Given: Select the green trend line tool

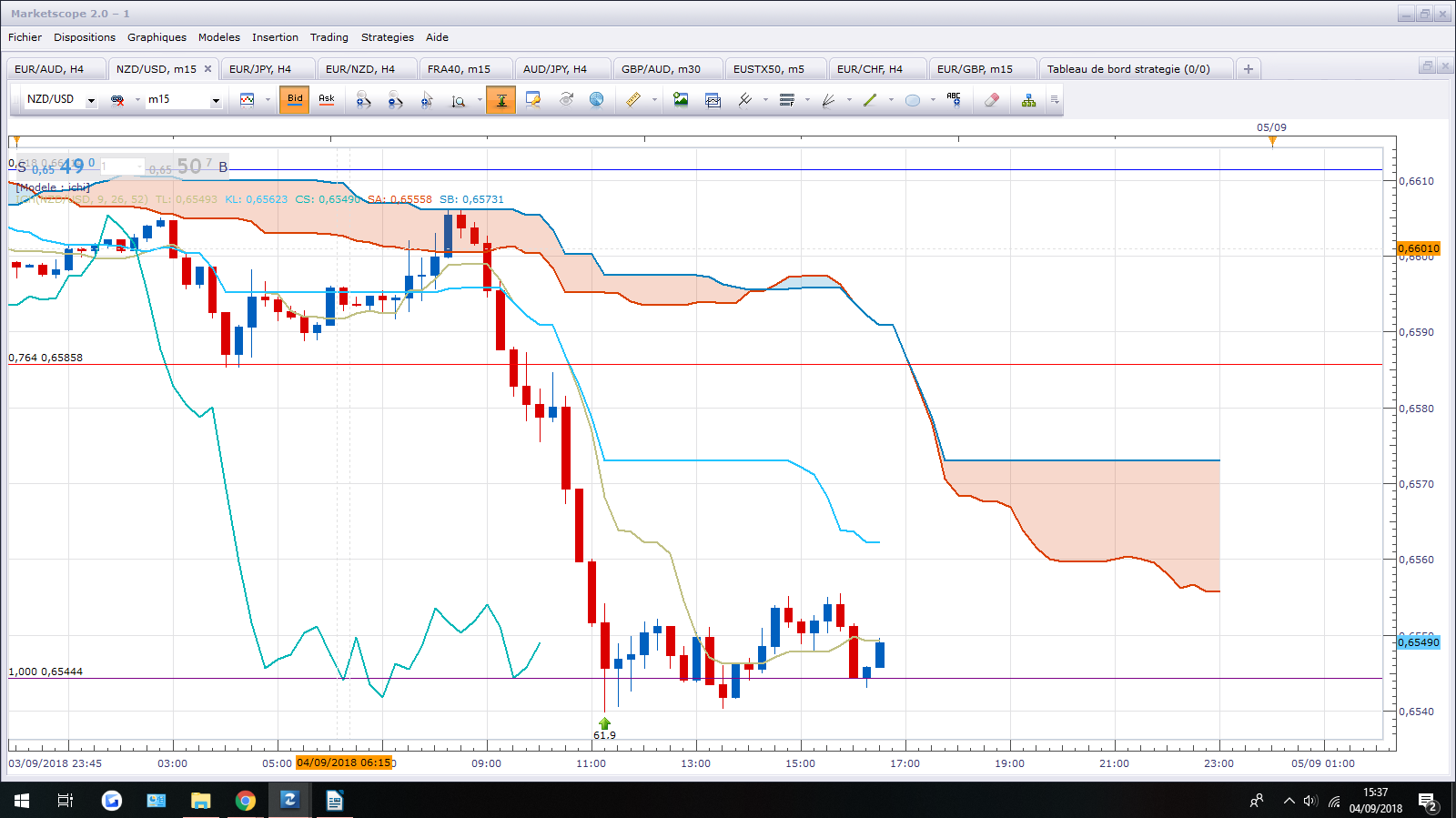Looking at the screenshot, I should click(x=871, y=100).
